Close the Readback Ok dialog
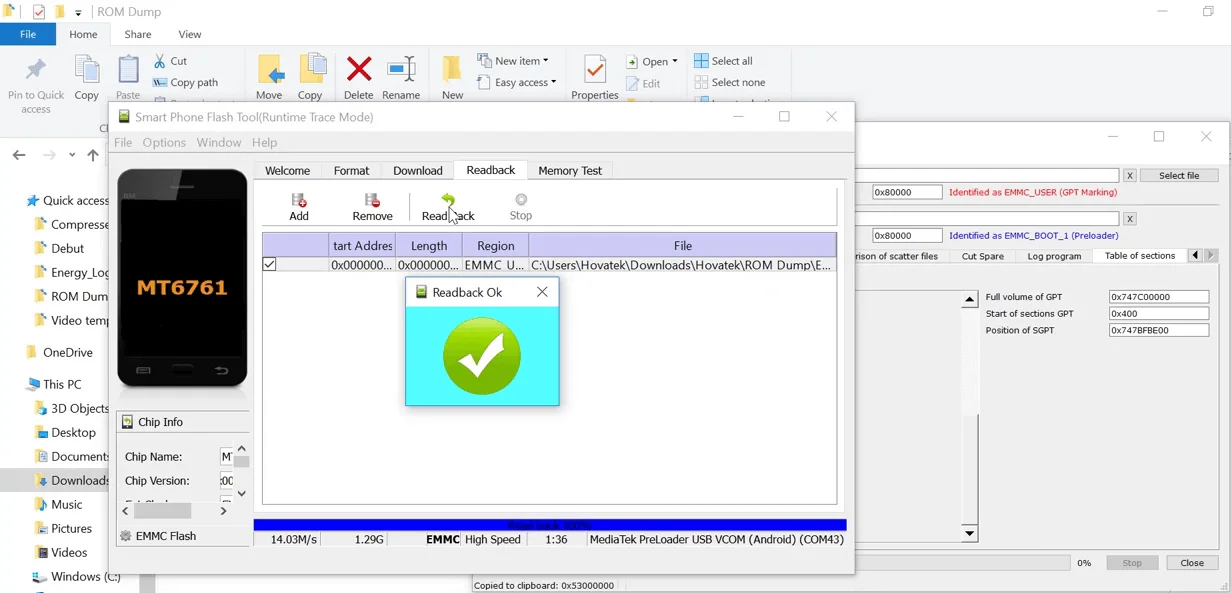This screenshot has height=593, width=1231. point(542,292)
